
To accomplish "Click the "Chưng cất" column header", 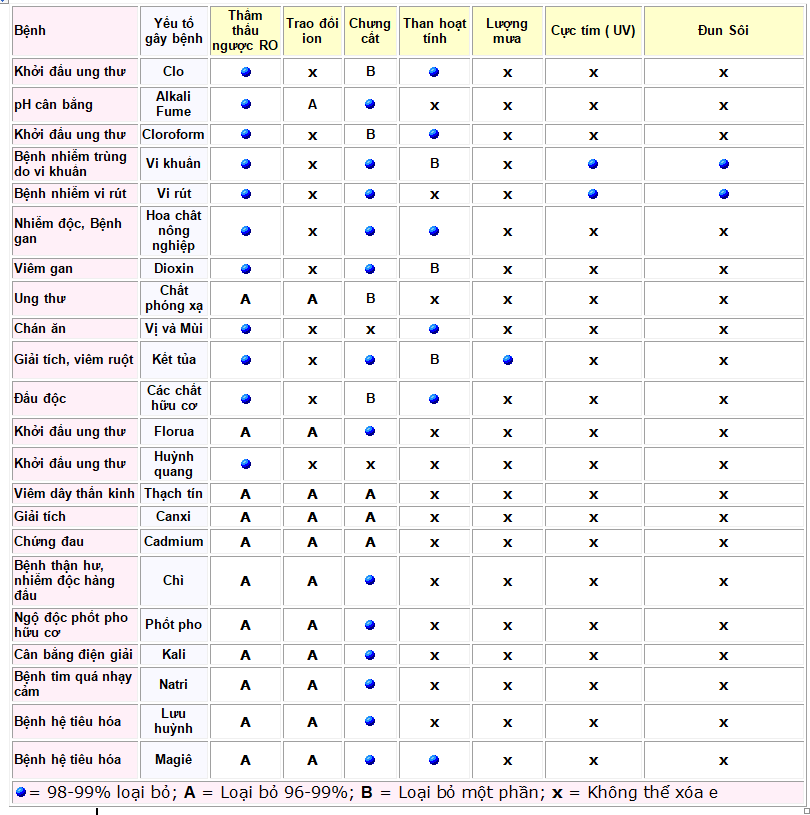I will point(370,31).
